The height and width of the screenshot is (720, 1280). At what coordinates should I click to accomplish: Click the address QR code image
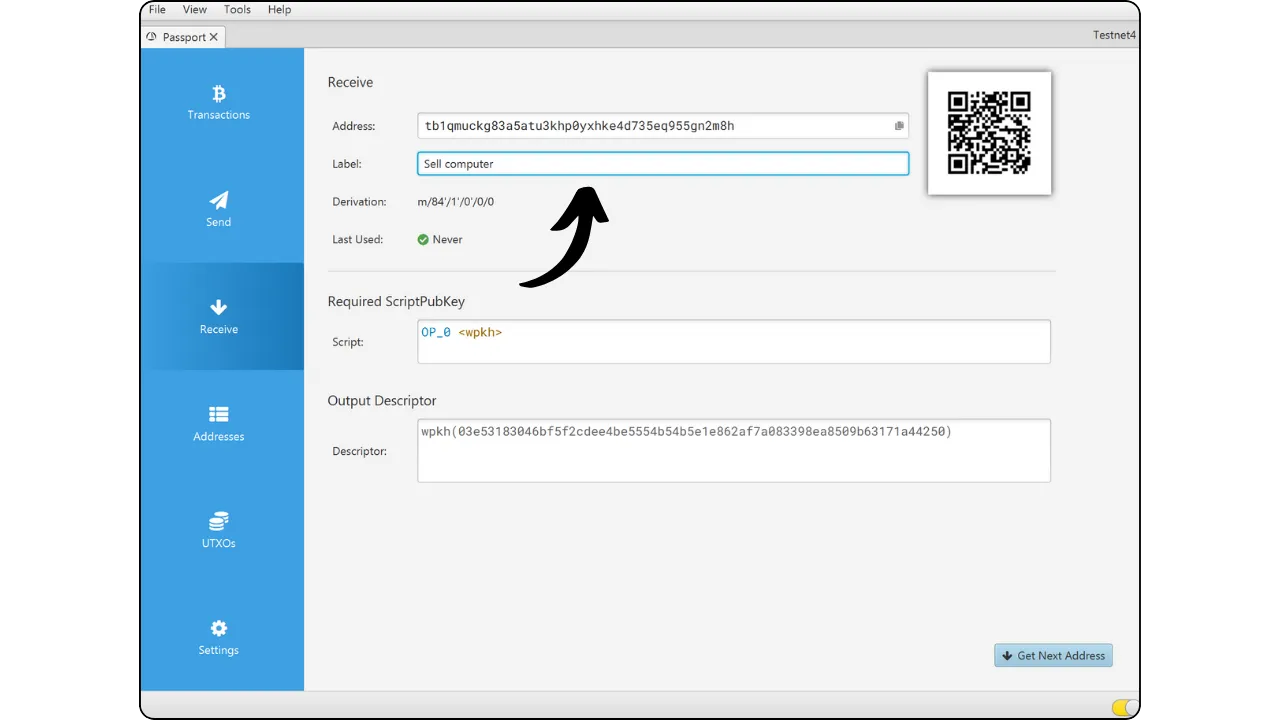pyautogui.click(x=989, y=133)
